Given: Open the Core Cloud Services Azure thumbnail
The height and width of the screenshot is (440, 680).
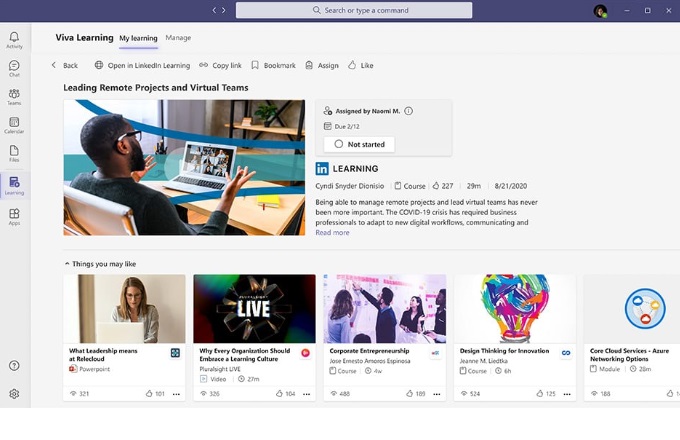Looking at the screenshot, I should pyautogui.click(x=632, y=309).
